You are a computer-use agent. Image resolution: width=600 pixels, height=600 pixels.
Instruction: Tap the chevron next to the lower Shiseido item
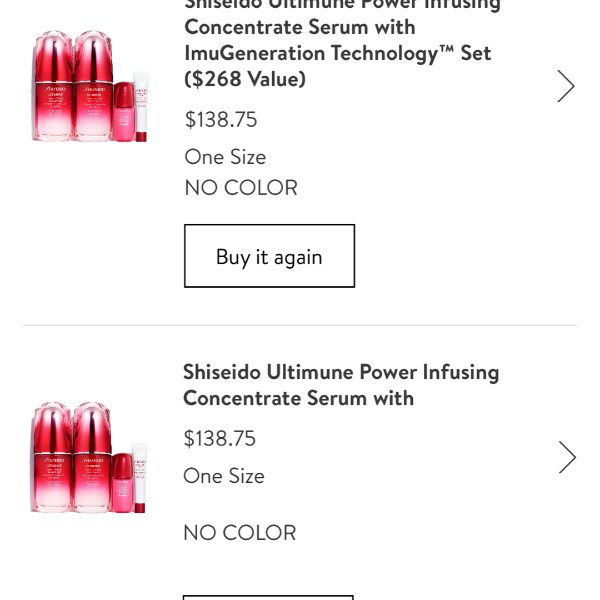tap(567, 457)
